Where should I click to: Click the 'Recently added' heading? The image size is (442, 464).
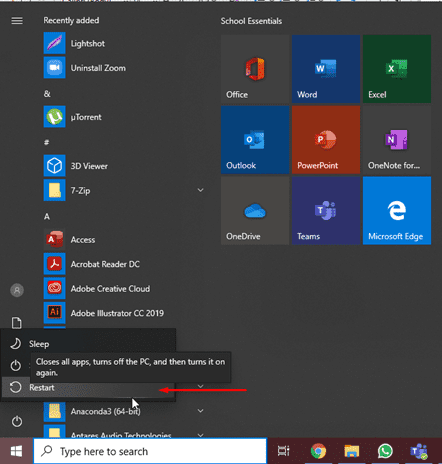71,20
